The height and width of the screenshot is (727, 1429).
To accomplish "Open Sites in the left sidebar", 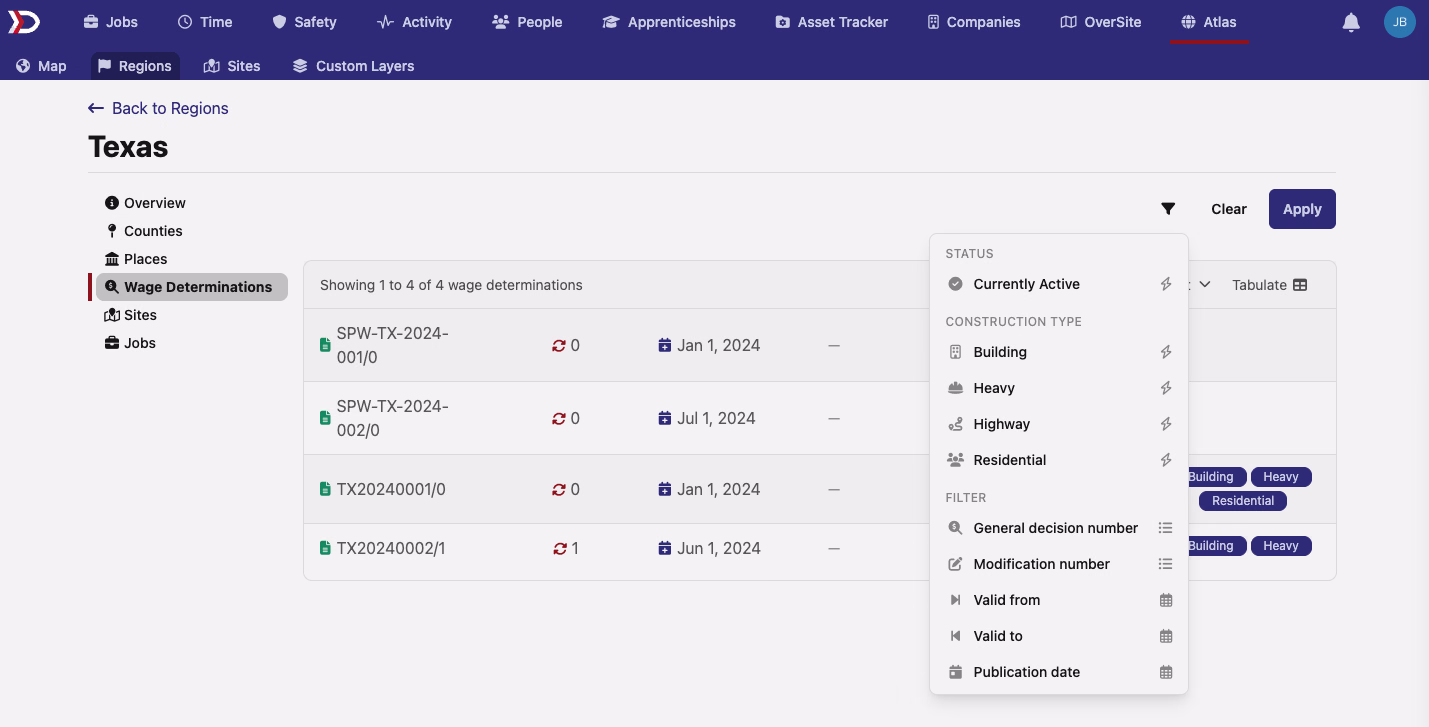I will pos(131,315).
